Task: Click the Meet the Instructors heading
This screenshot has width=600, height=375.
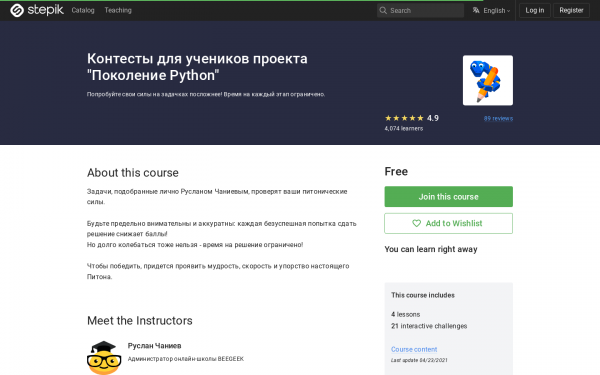Action: pyautogui.click(x=140, y=321)
